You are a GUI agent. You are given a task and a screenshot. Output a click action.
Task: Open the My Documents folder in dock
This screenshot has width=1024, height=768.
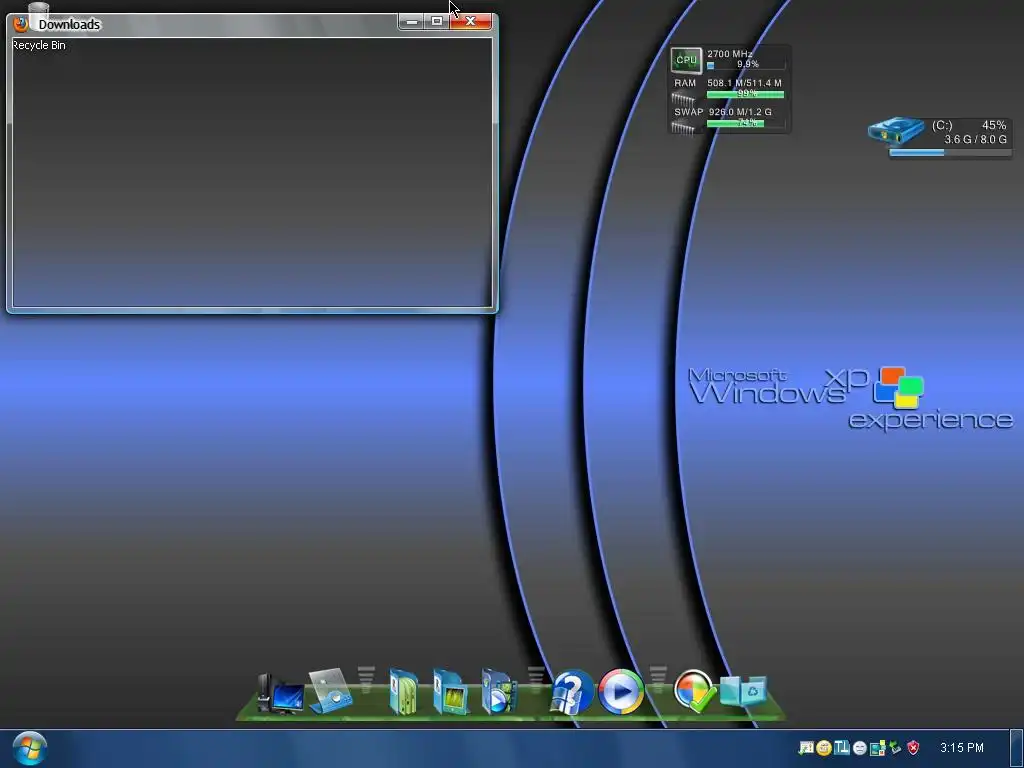click(x=404, y=692)
